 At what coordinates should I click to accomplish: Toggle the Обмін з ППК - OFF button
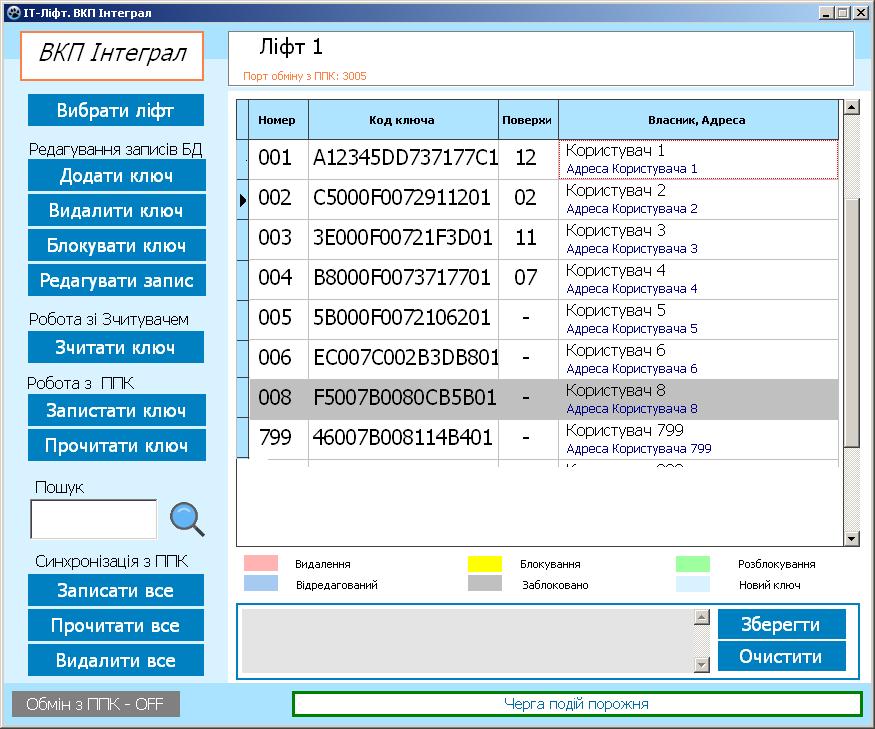coord(96,704)
